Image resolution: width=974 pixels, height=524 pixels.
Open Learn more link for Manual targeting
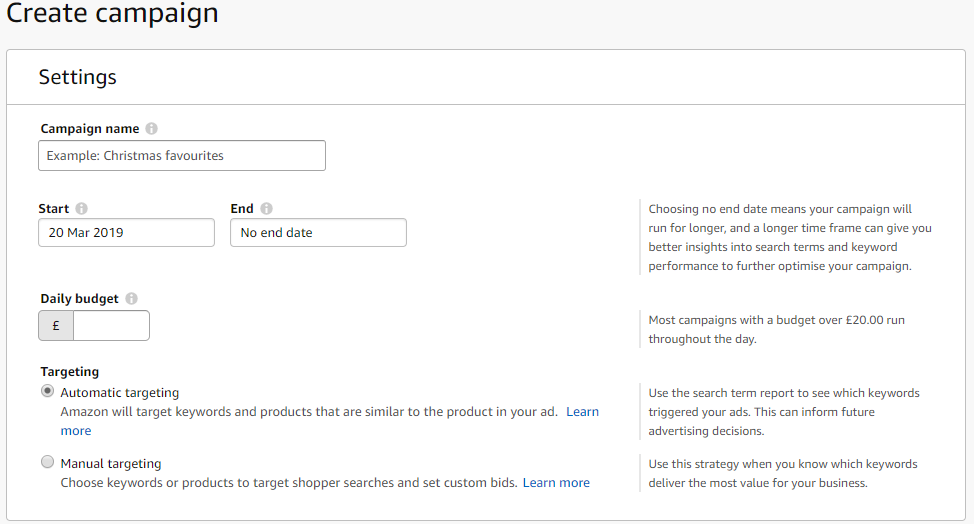556,482
